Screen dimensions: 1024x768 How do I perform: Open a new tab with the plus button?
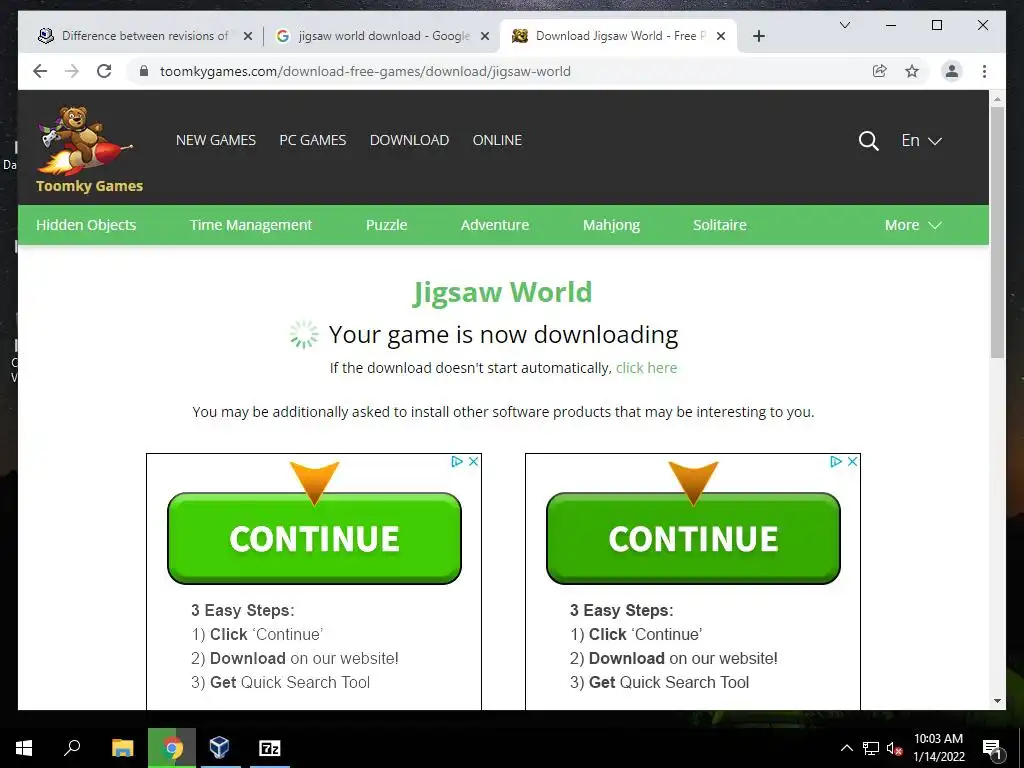point(758,36)
